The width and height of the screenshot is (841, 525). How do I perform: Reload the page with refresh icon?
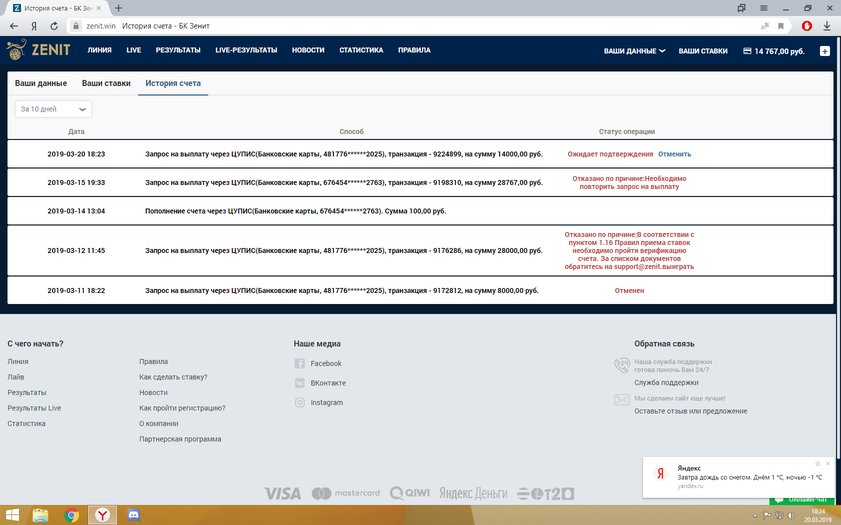click(x=54, y=26)
